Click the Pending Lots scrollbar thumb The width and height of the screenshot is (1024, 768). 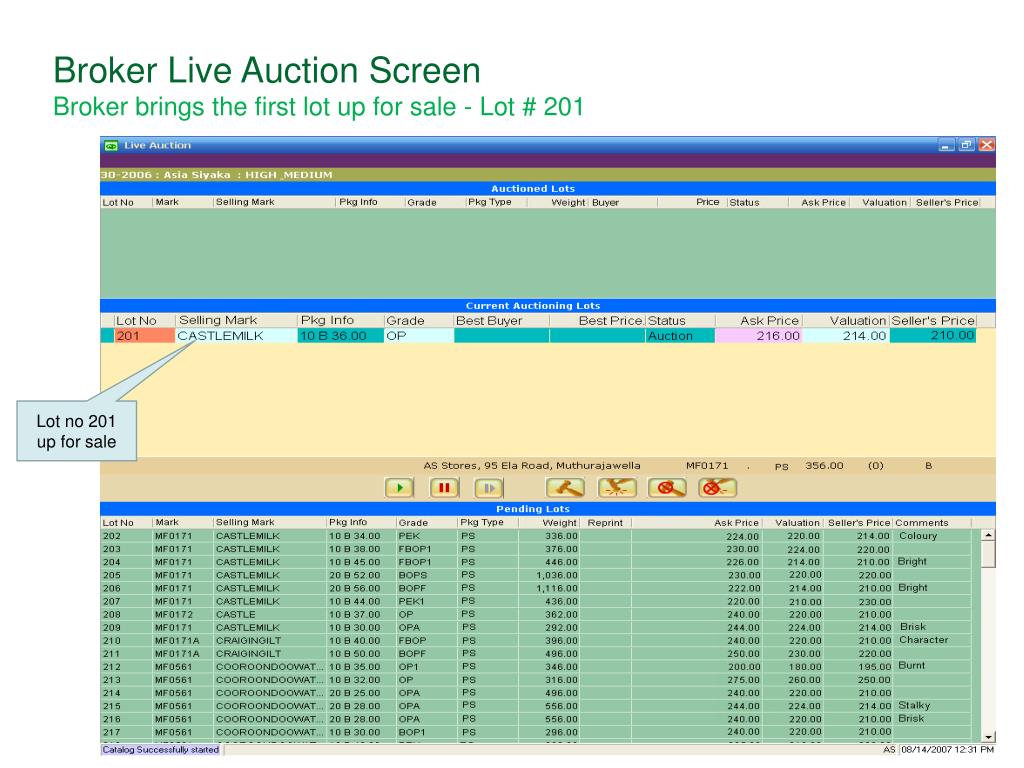tap(989, 554)
